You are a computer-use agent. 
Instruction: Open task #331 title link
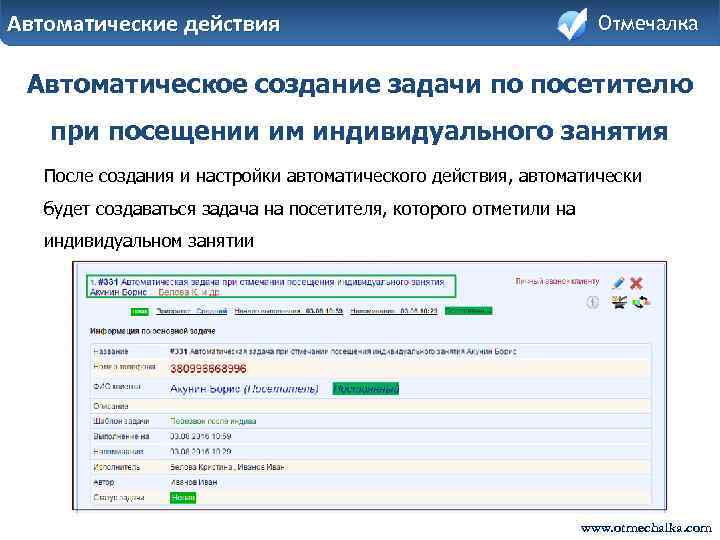coord(271,282)
